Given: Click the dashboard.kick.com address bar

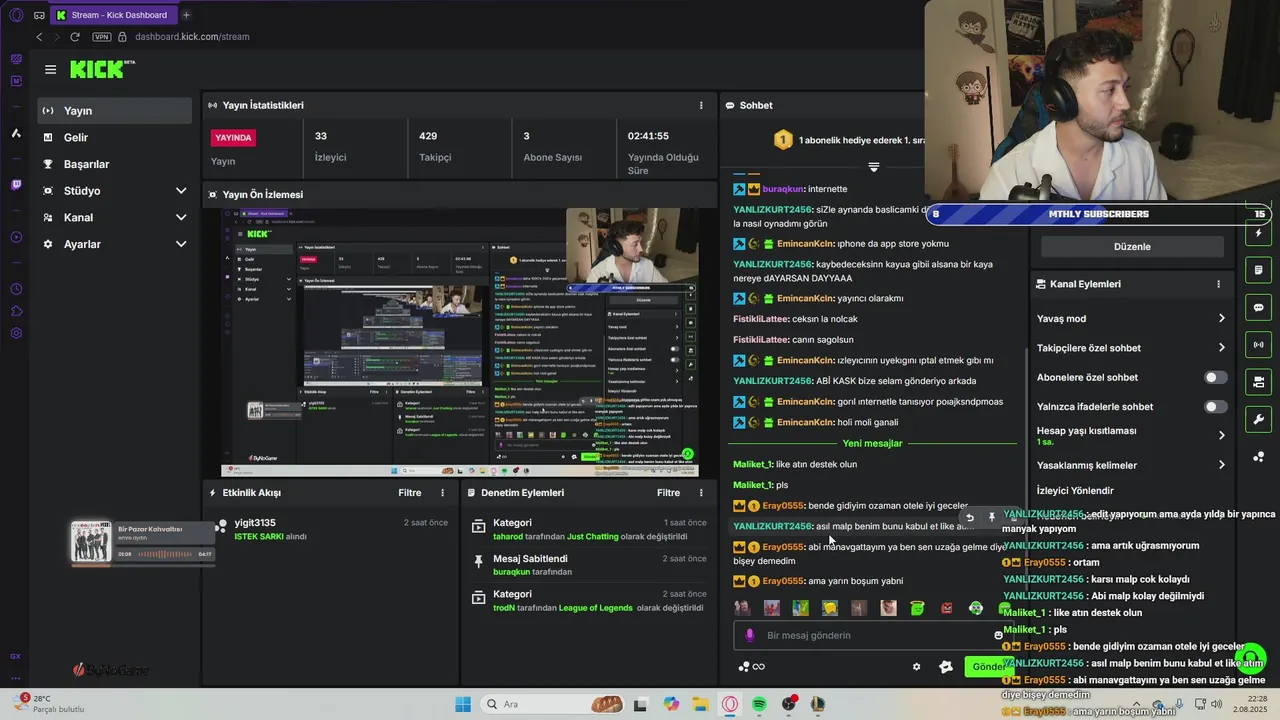Looking at the screenshot, I should point(192,37).
